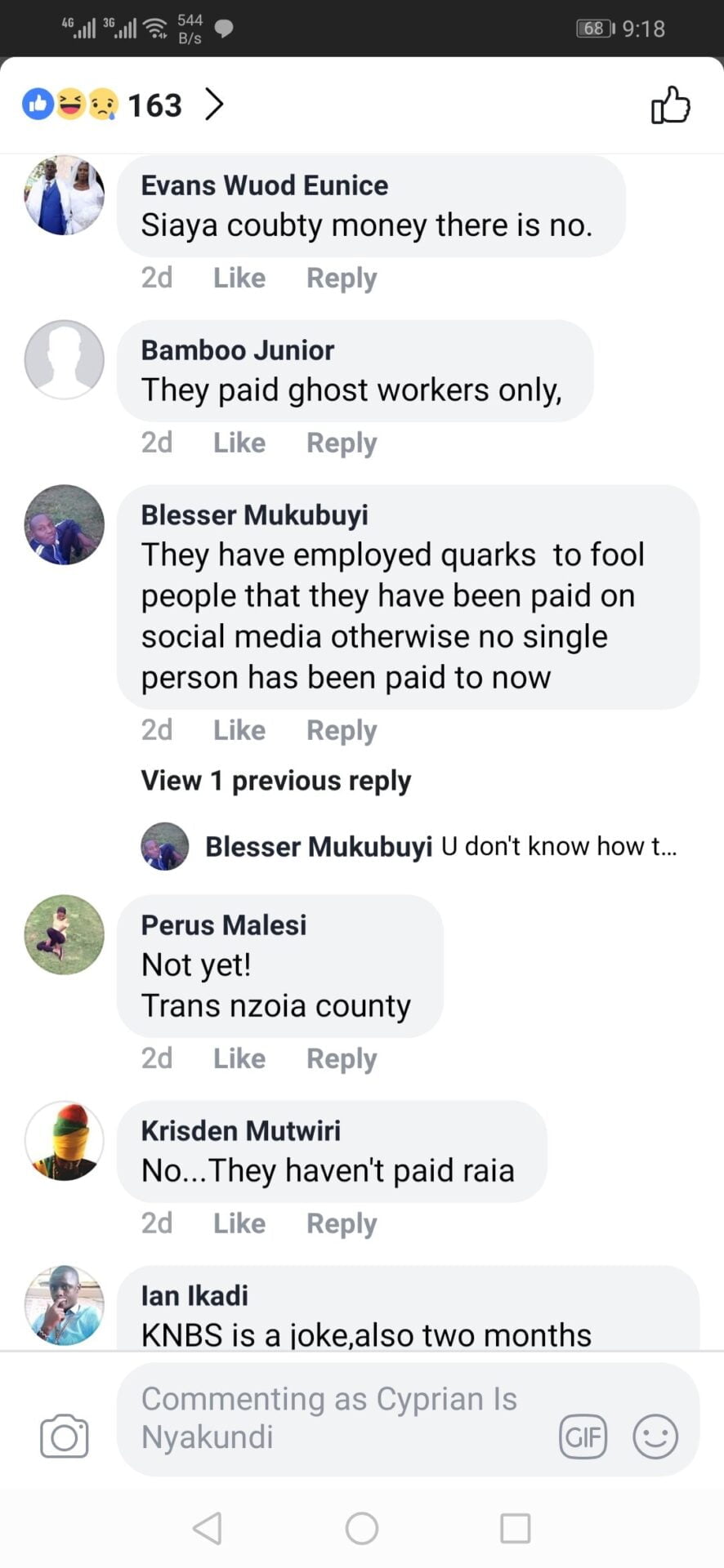Open Krisden Mutwiri's profile picture

point(65,1141)
